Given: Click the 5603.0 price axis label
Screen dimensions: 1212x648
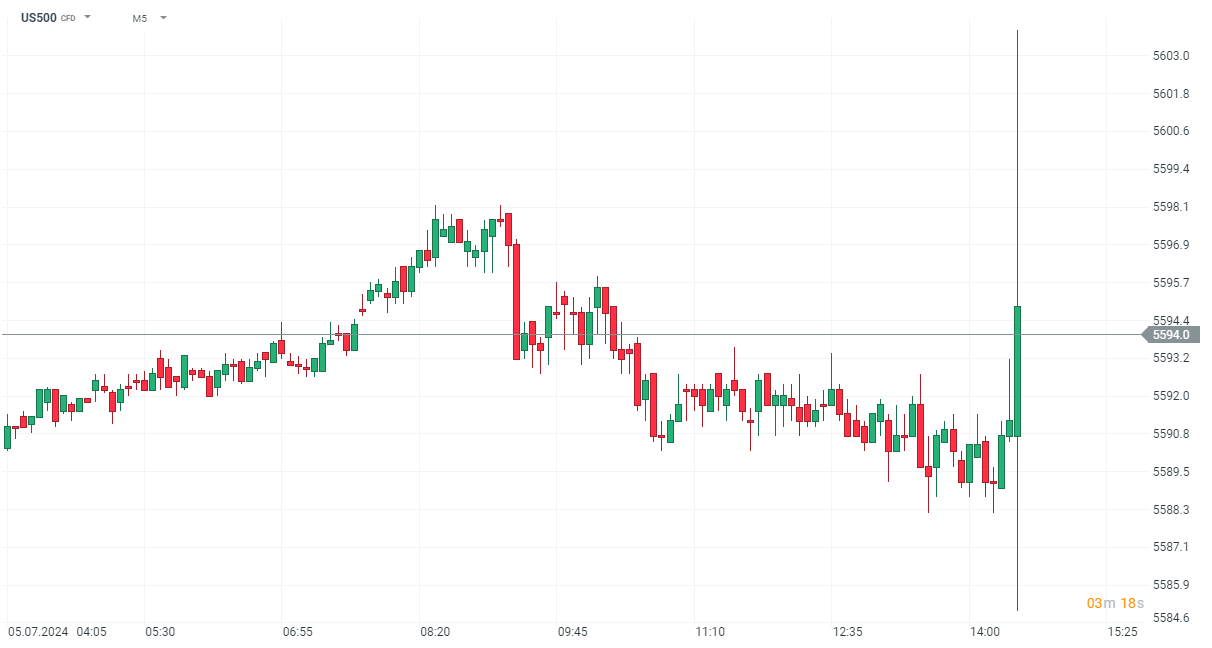Looking at the screenshot, I should tap(1171, 56).
